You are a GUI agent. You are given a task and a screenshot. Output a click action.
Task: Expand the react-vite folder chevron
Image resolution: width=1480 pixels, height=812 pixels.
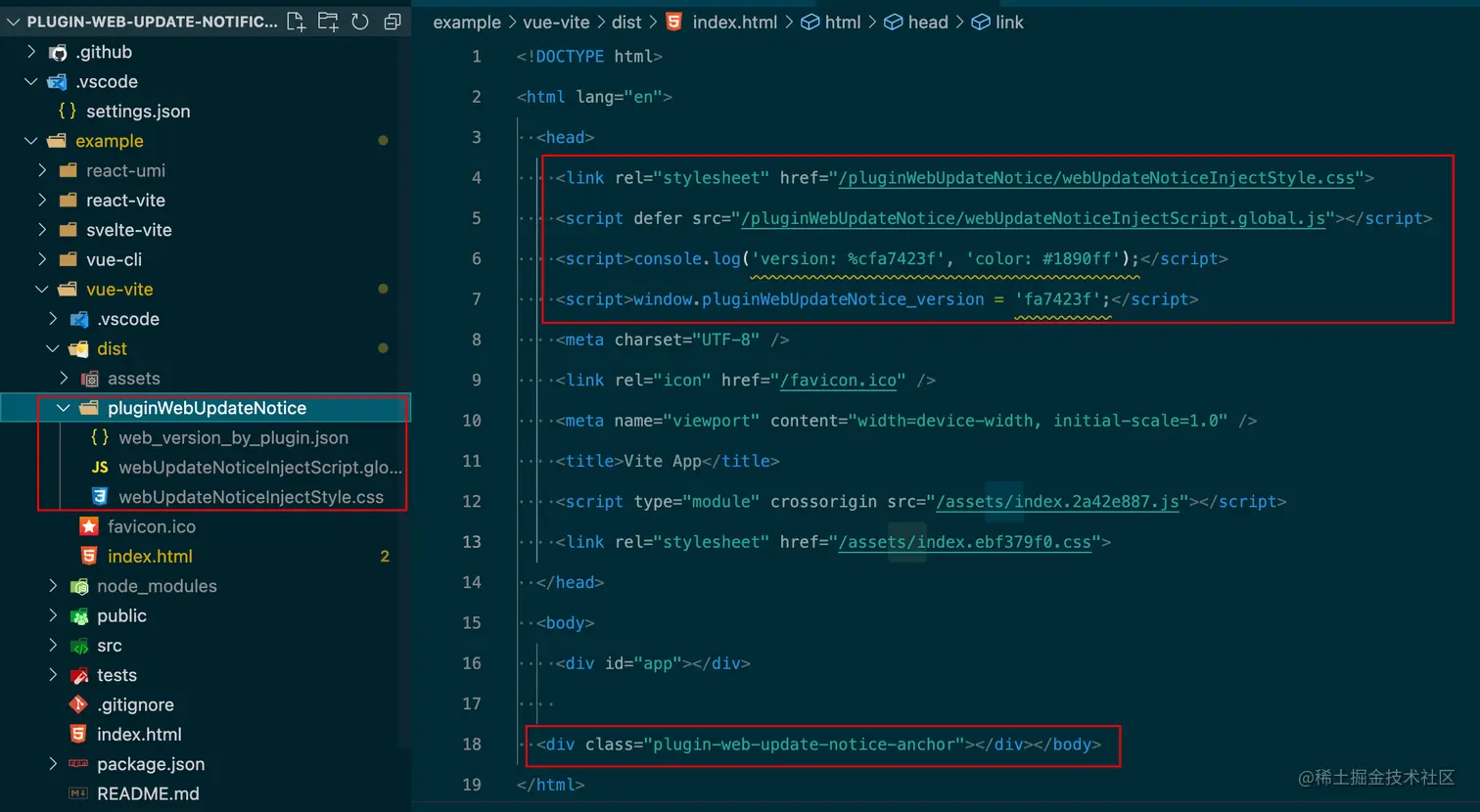(42, 200)
